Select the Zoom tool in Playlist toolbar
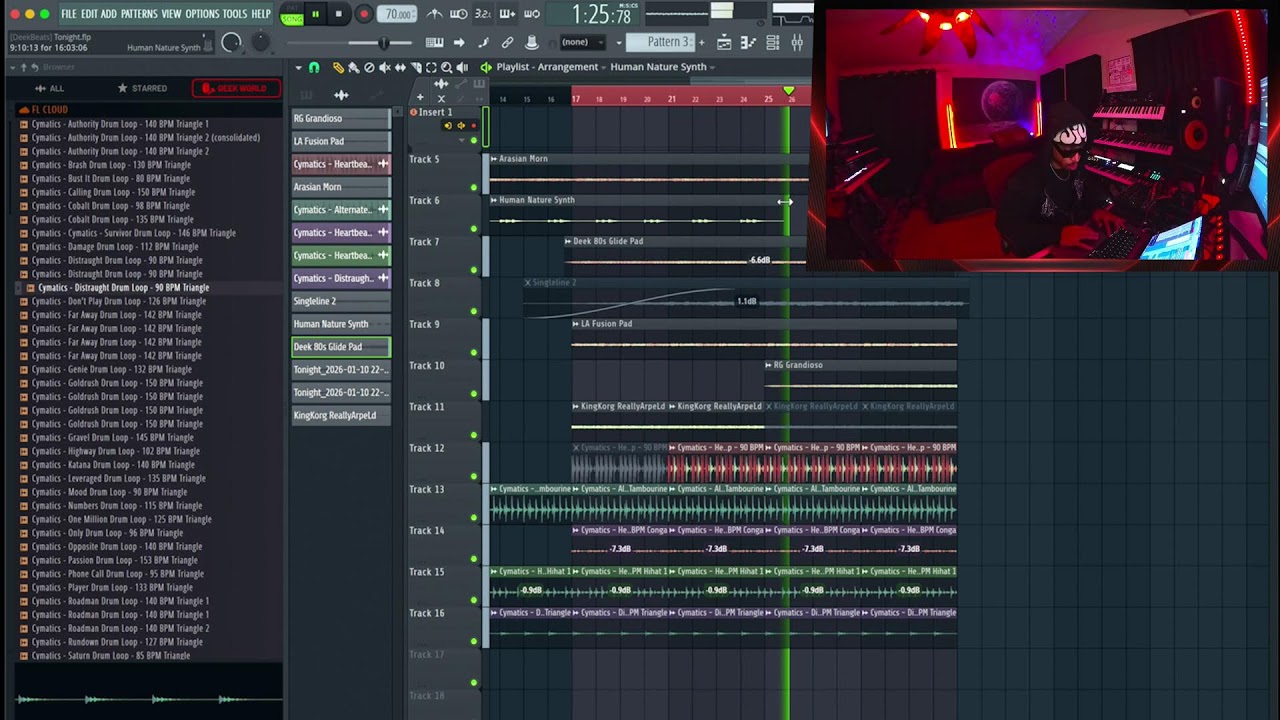This screenshot has height=720, width=1280. [447, 67]
